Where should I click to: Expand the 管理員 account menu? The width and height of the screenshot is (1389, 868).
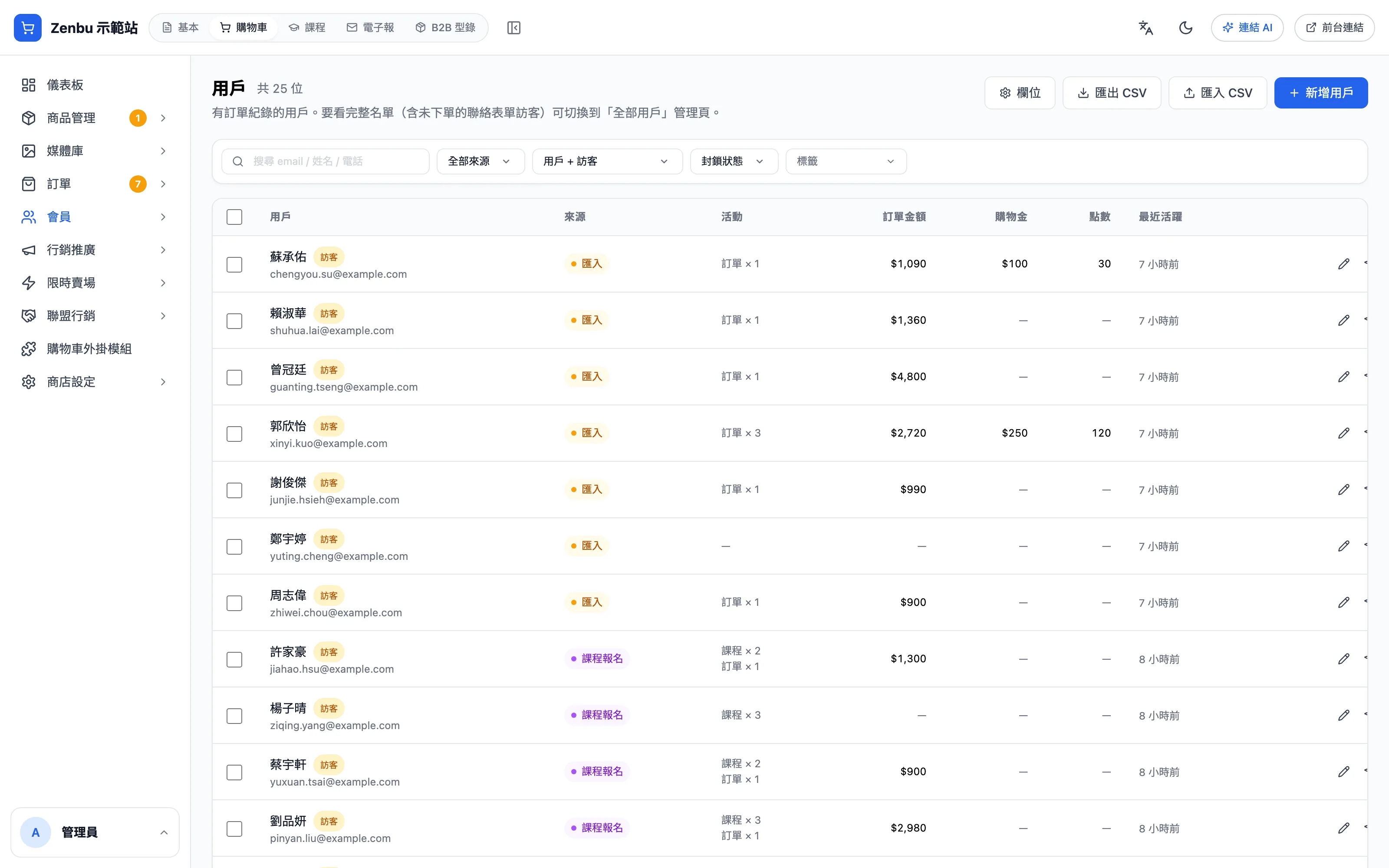pyautogui.click(x=95, y=832)
